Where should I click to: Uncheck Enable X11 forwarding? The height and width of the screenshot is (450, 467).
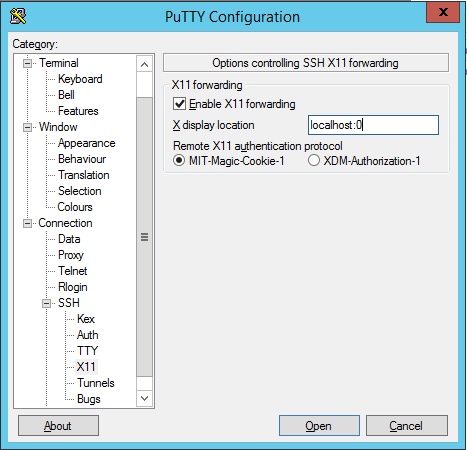coord(179,104)
